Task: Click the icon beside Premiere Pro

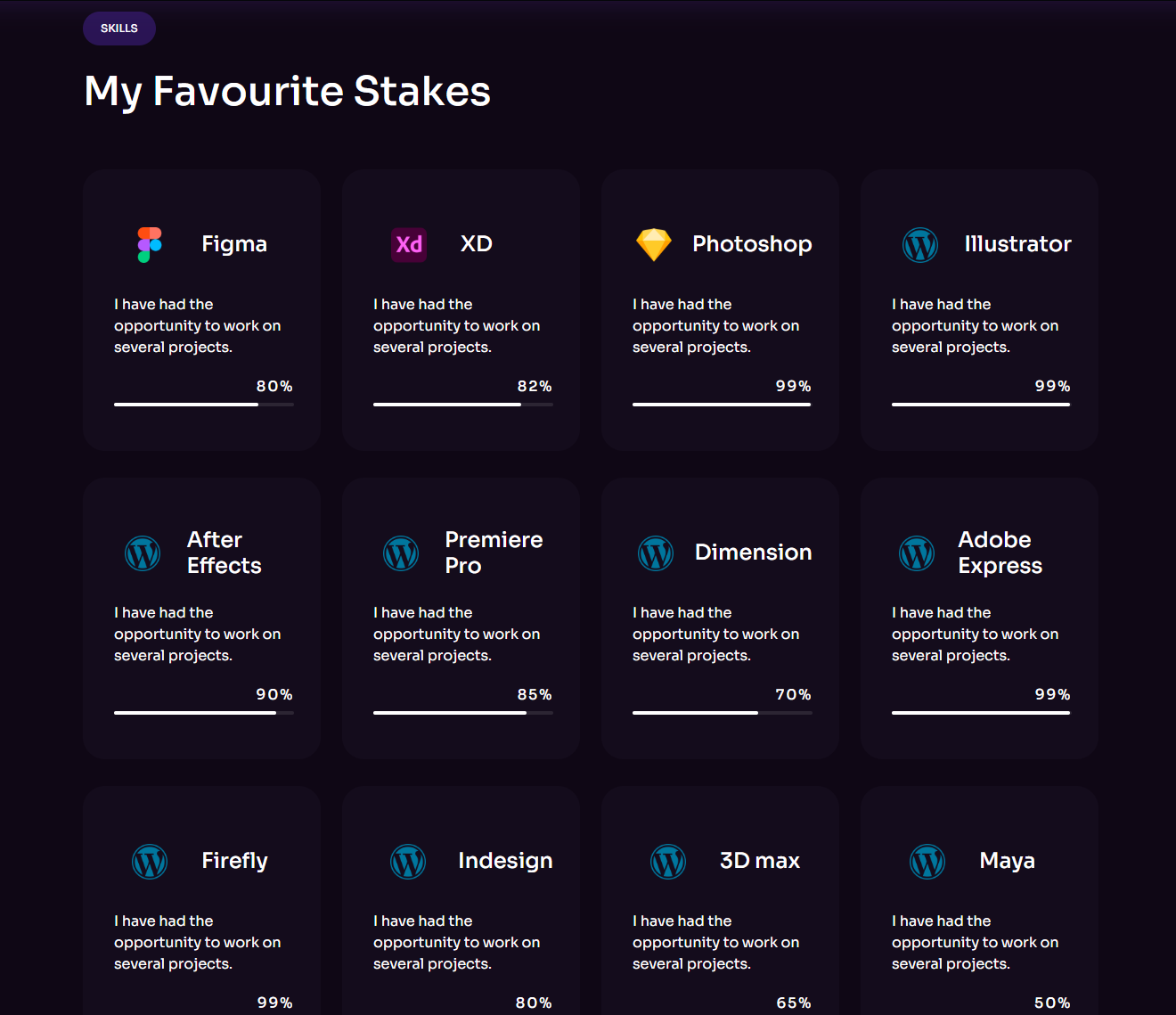Action: 401,553
